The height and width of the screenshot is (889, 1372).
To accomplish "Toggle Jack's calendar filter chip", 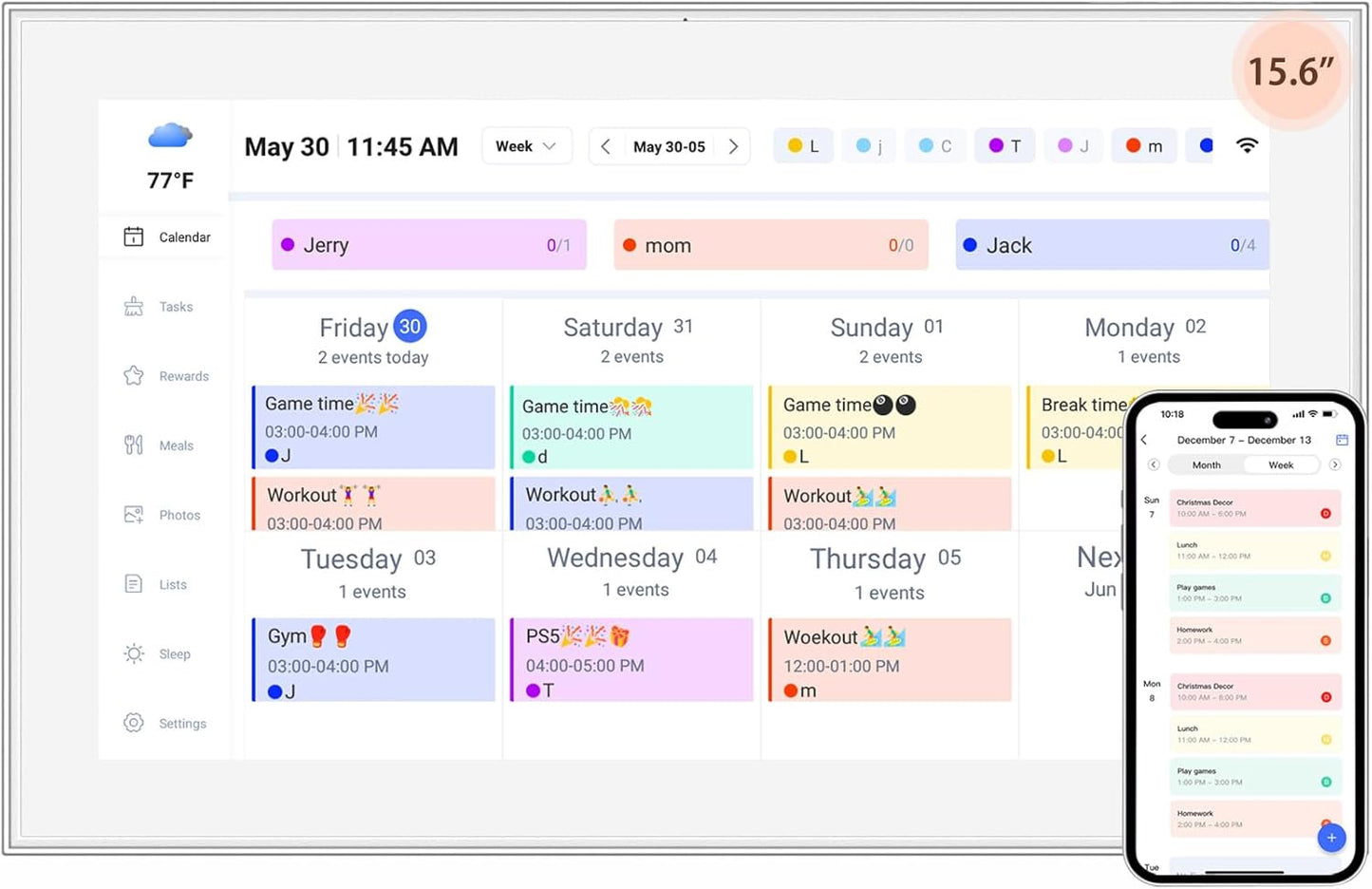I will 1110,244.
